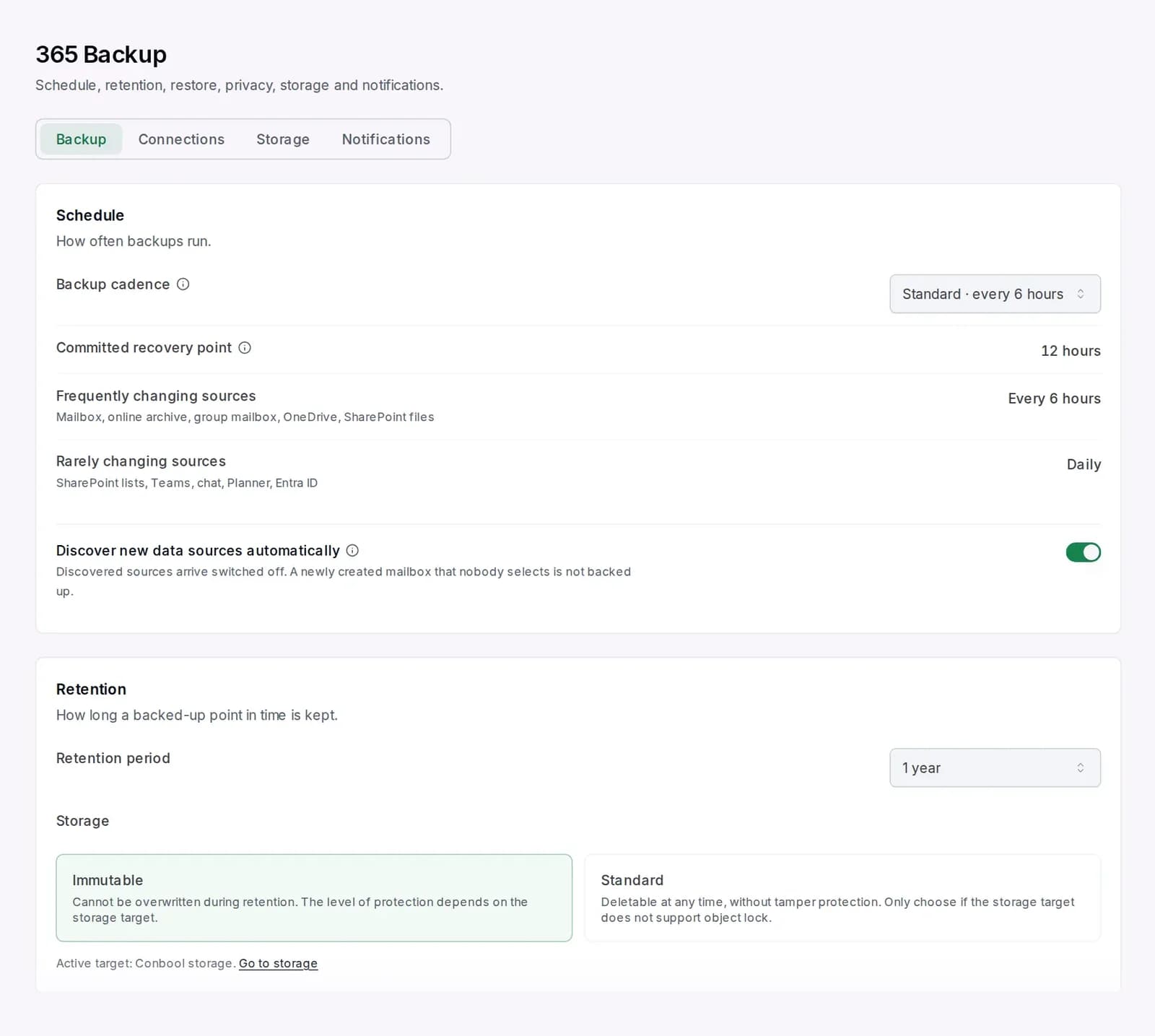The height and width of the screenshot is (1036, 1155).
Task: Click the Schedule section heading
Action: coord(90,215)
